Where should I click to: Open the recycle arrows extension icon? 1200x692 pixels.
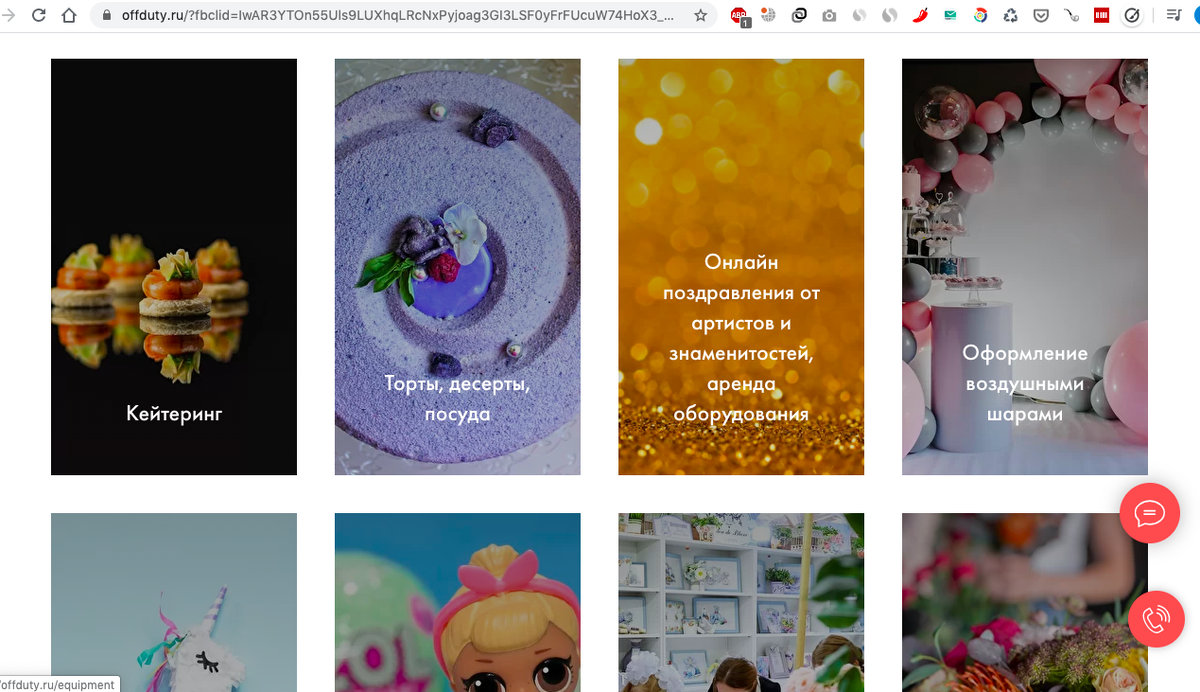pyautogui.click(x=1011, y=16)
